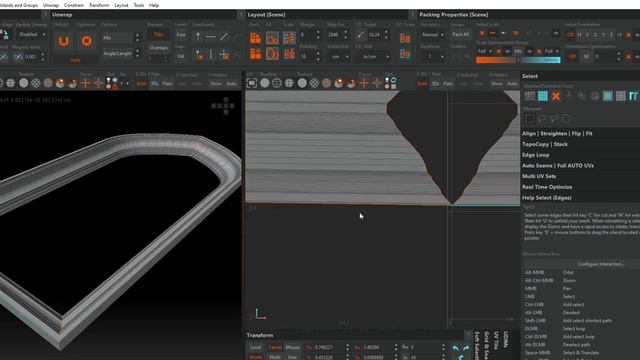Click the pin constraint icon

[x=198, y=37]
